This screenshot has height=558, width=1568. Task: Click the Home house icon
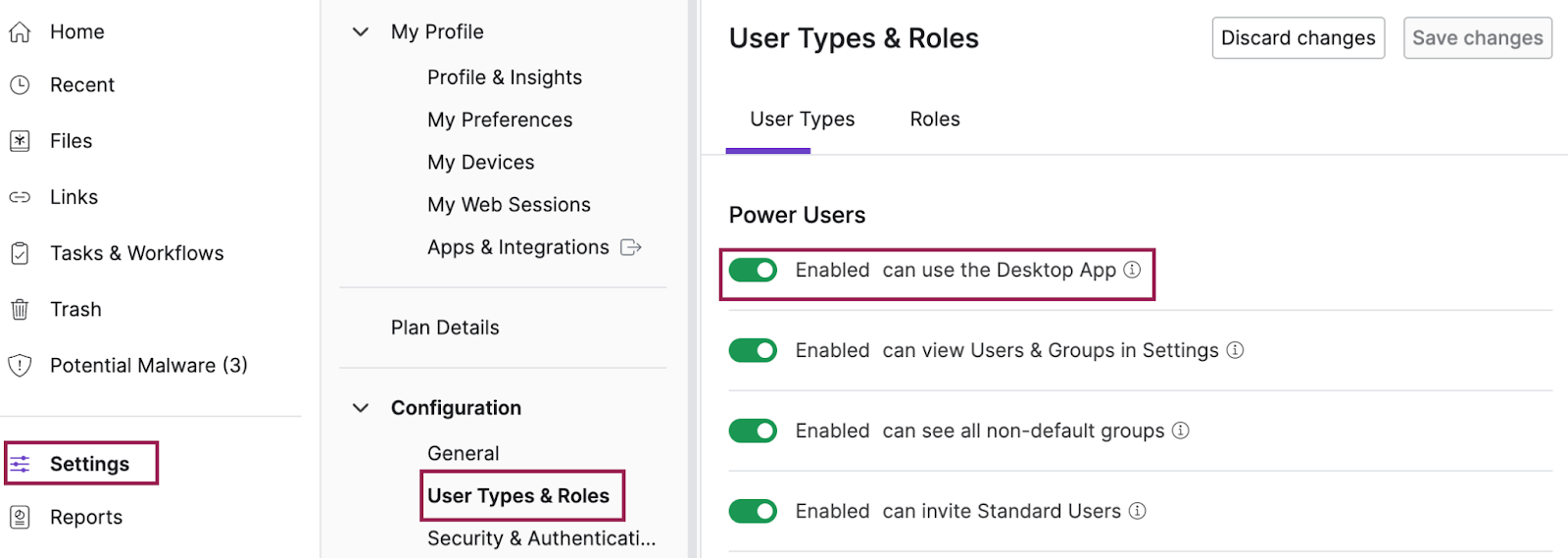[x=20, y=32]
